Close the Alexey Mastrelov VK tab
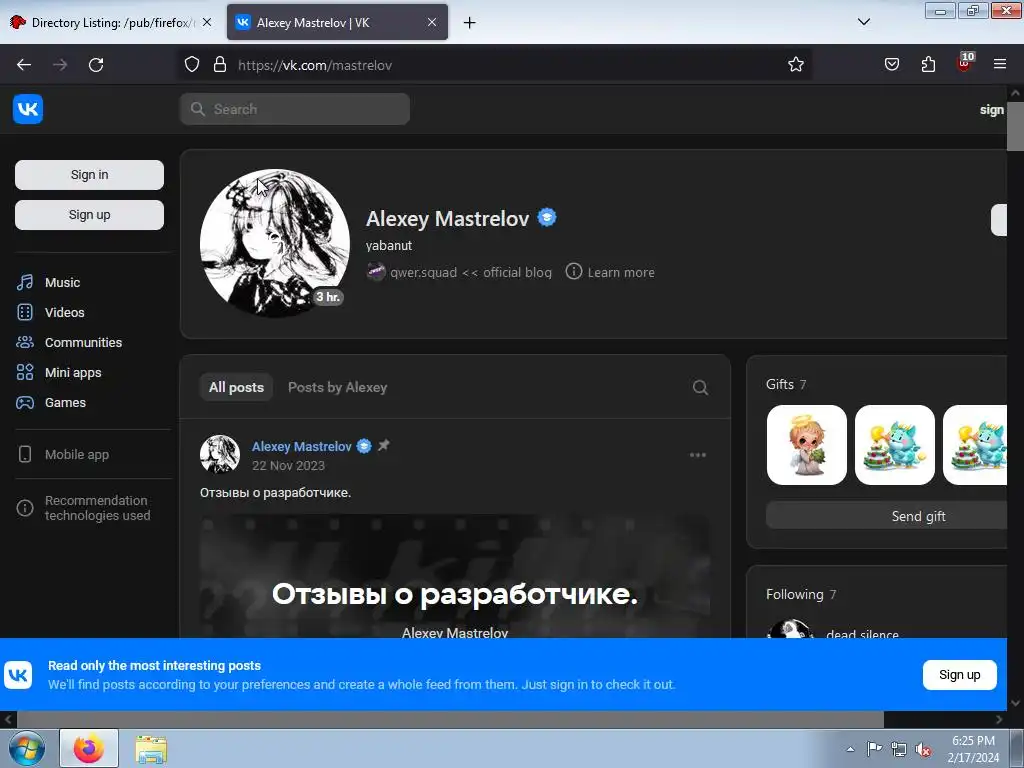 (x=432, y=22)
